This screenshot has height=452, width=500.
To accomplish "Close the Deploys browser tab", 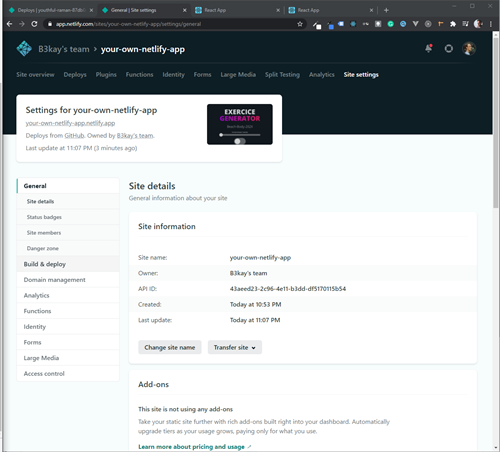I will [91, 10].
